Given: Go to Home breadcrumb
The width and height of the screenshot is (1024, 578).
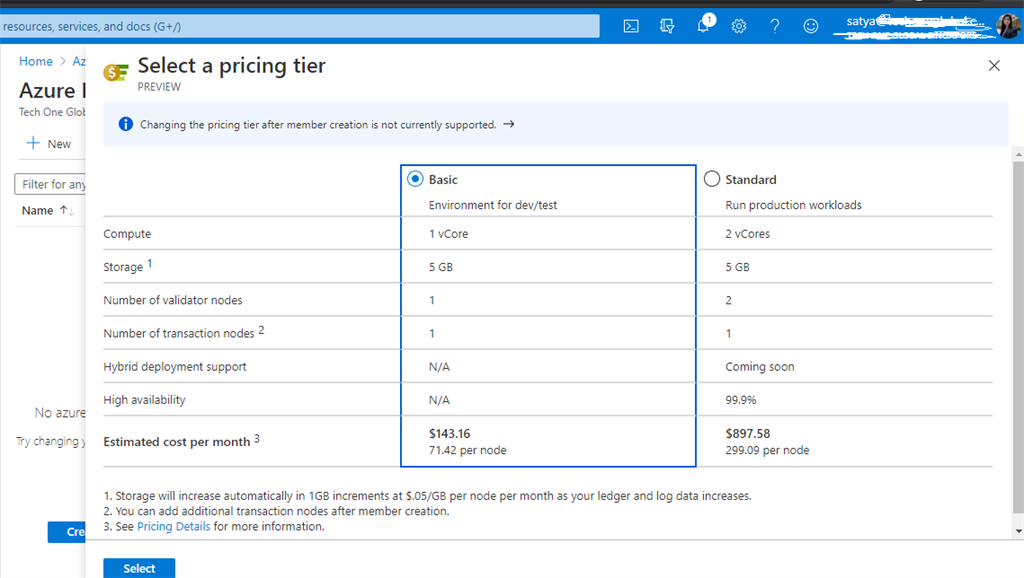Looking at the screenshot, I should (36, 62).
